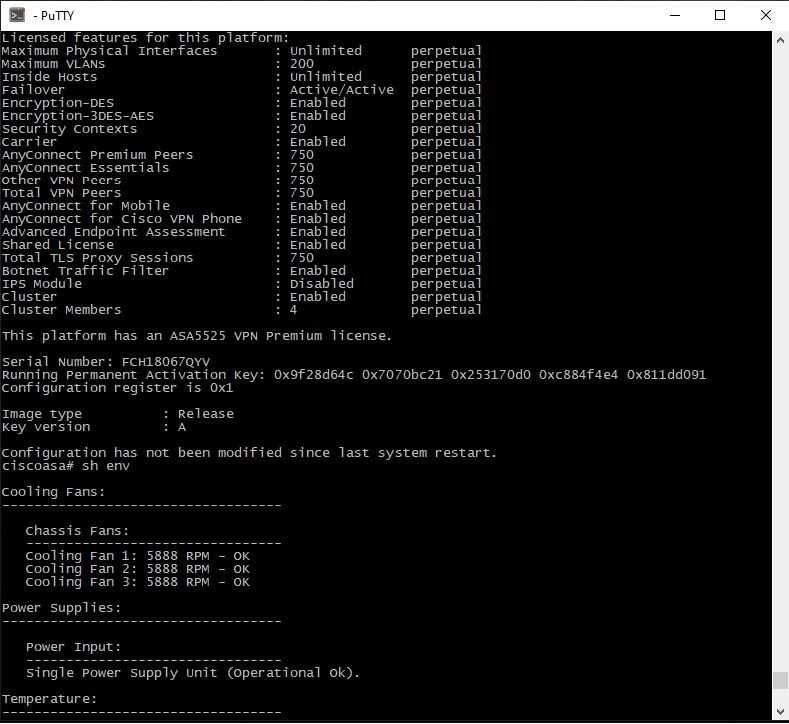Viewport: 789px width, 724px height.
Task: Click activation key segment '0x811dd091'
Action: pos(666,375)
